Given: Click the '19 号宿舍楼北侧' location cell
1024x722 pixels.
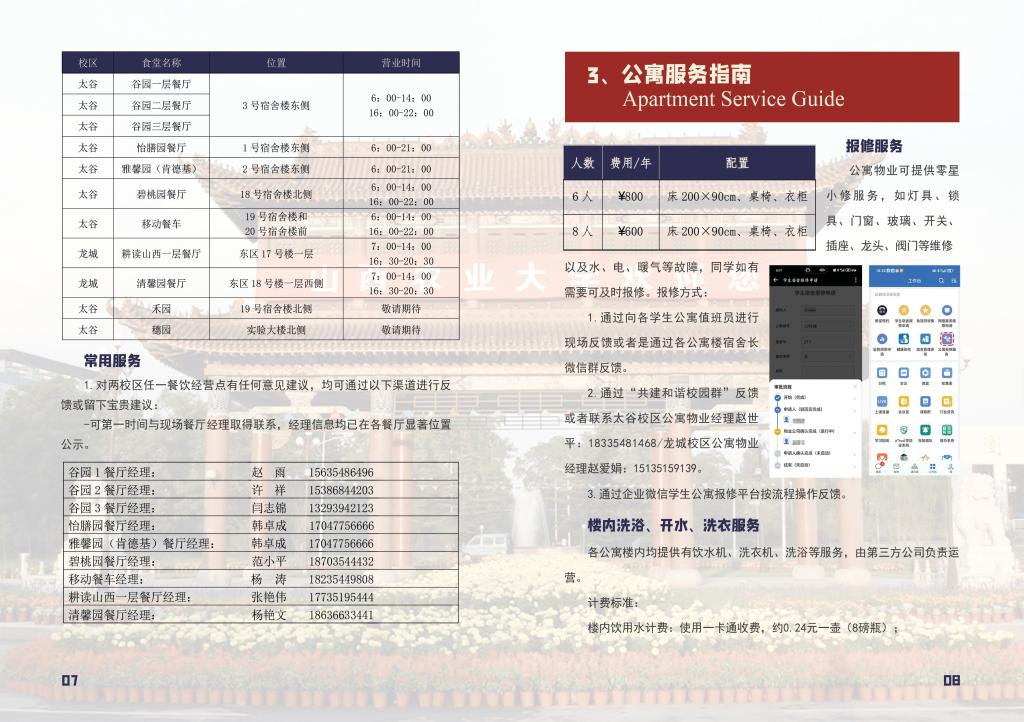Looking at the screenshot, I should pyautogui.click(x=276, y=309).
